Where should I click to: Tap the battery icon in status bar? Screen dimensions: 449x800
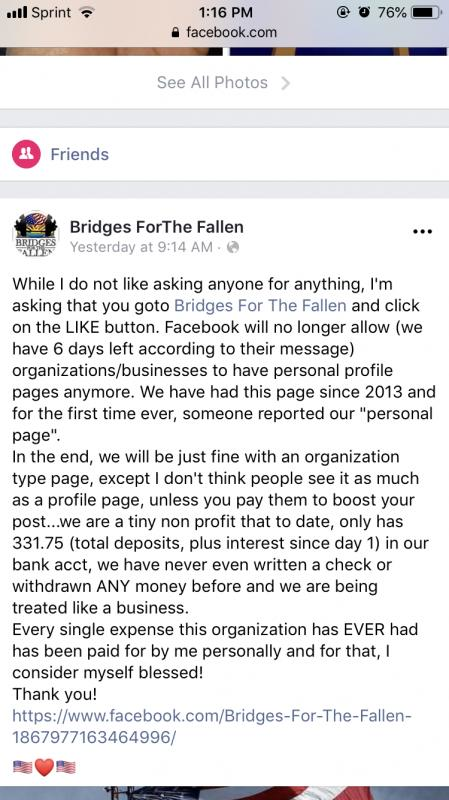point(426,12)
